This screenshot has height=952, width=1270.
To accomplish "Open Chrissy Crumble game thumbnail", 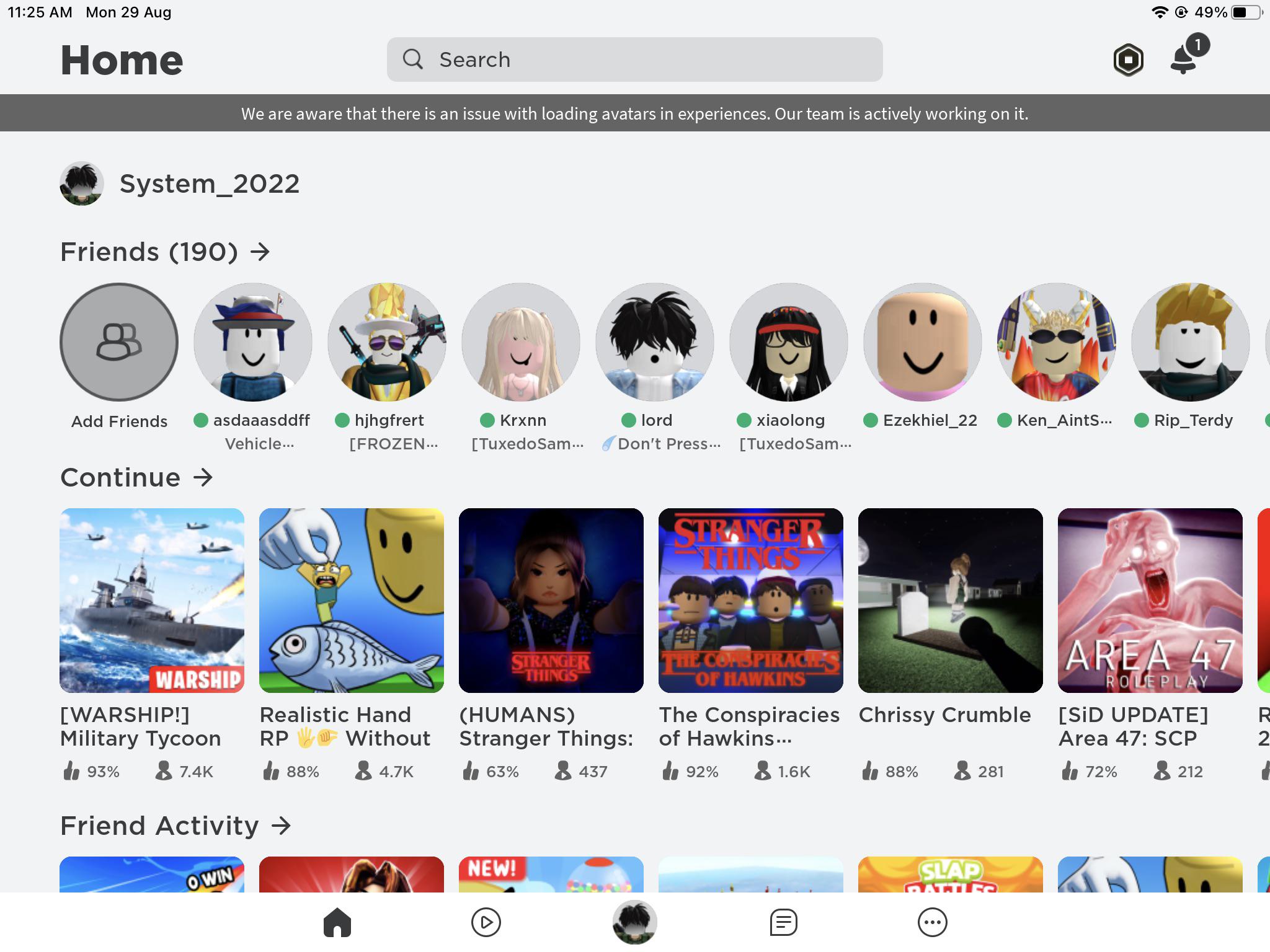I will (x=951, y=601).
